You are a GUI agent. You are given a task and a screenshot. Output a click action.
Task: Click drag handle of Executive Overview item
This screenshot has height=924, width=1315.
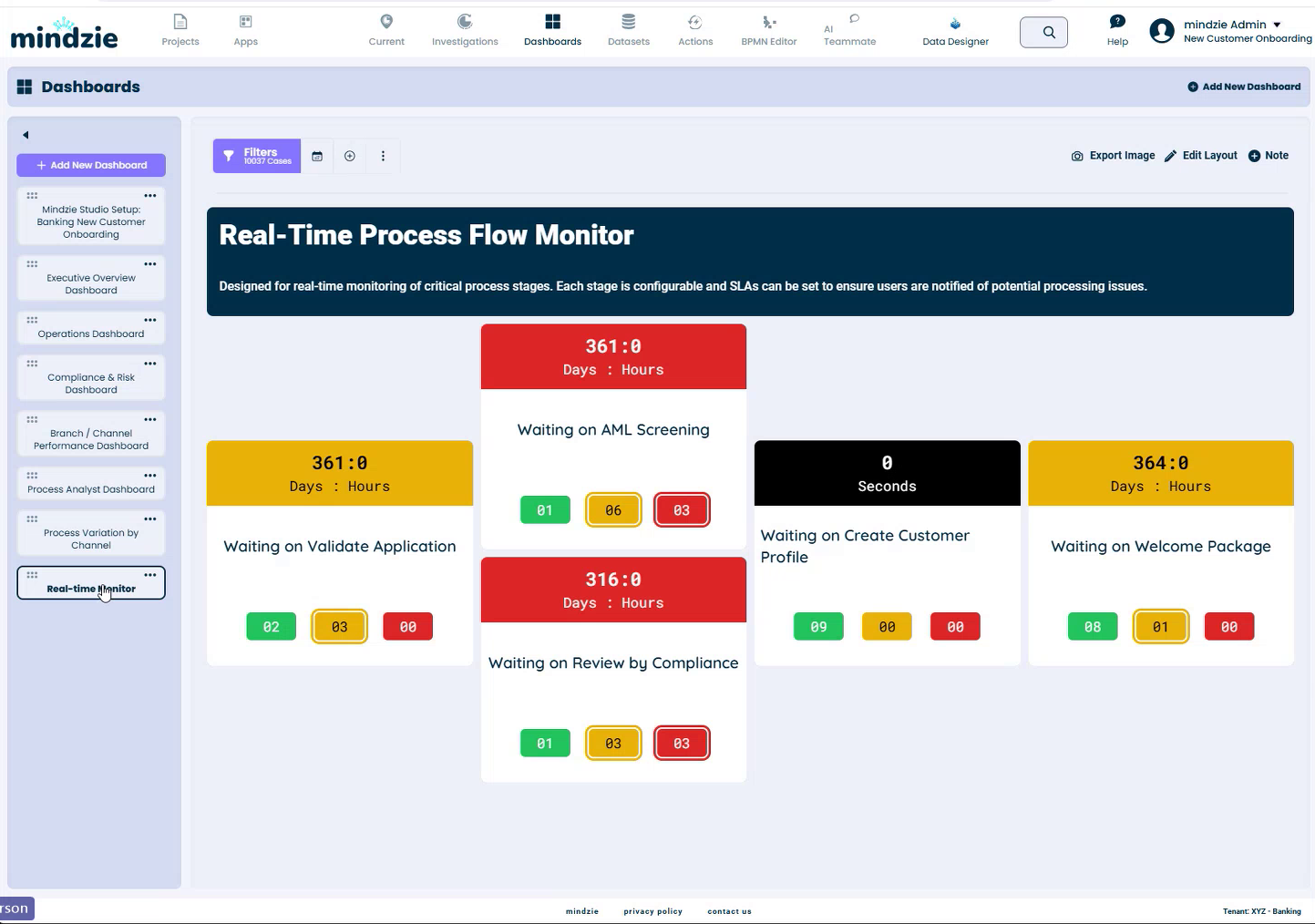tap(32, 264)
